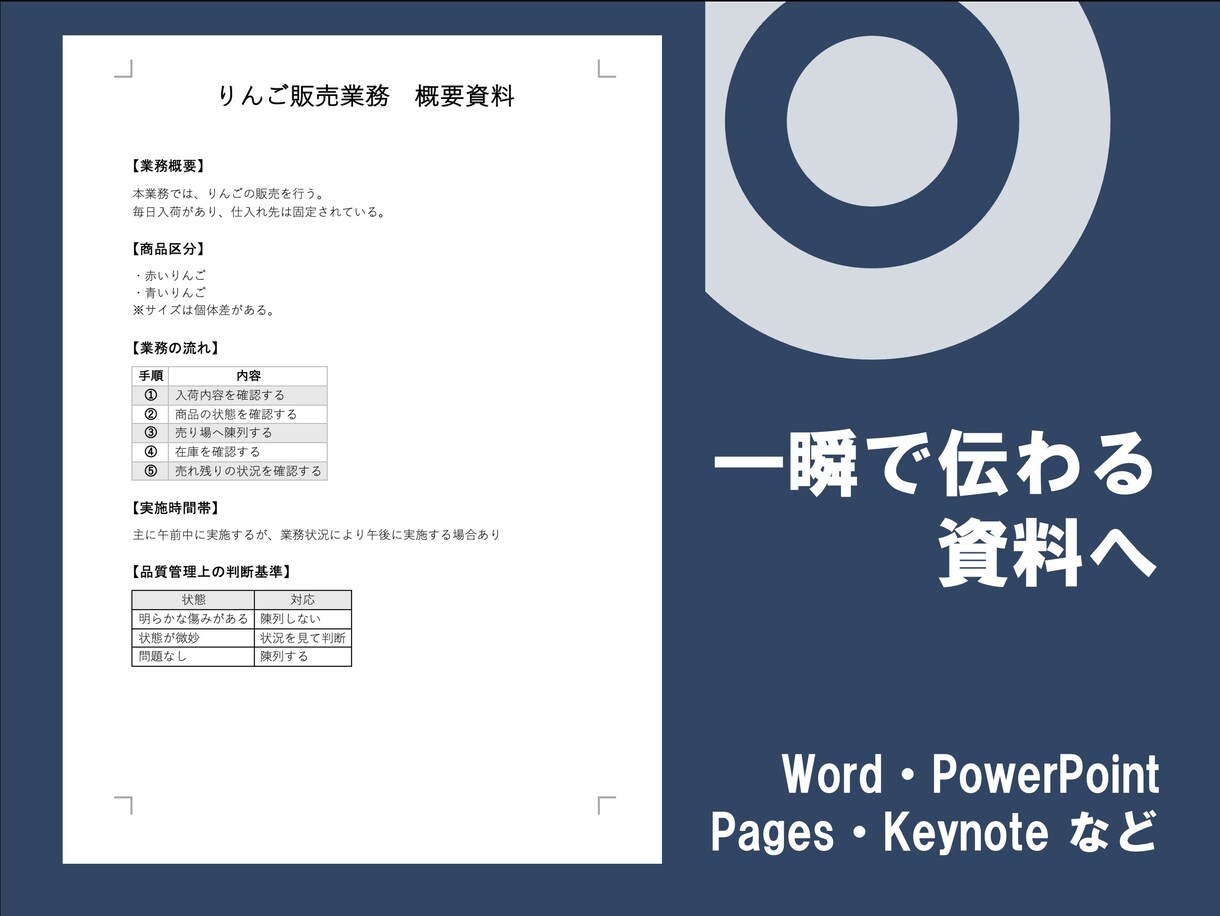The height and width of the screenshot is (916, 1220).
Task: Click the cell 問題なし
Action: [193, 657]
